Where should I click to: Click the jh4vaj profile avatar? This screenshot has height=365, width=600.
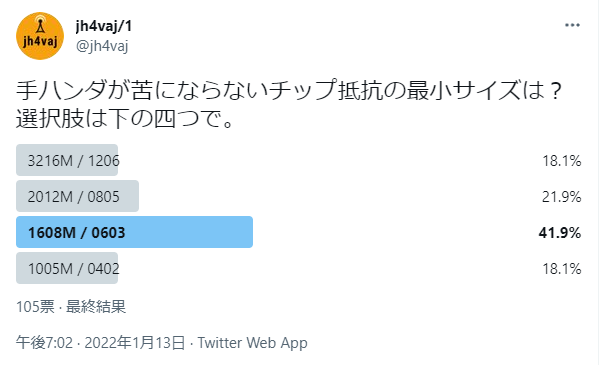pyautogui.click(x=40, y=36)
